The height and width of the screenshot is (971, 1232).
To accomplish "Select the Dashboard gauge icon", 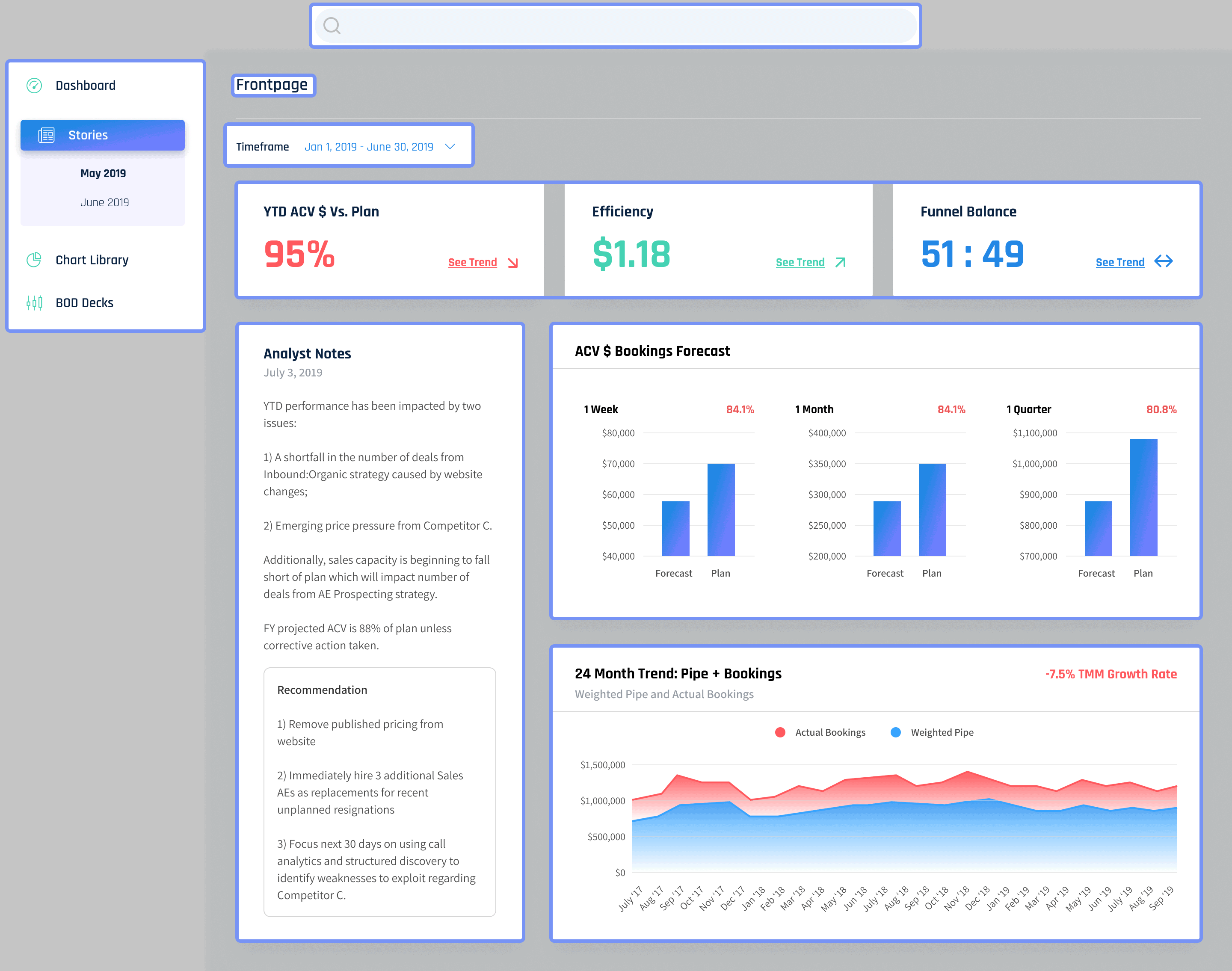I will pyautogui.click(x=34, y=85).
